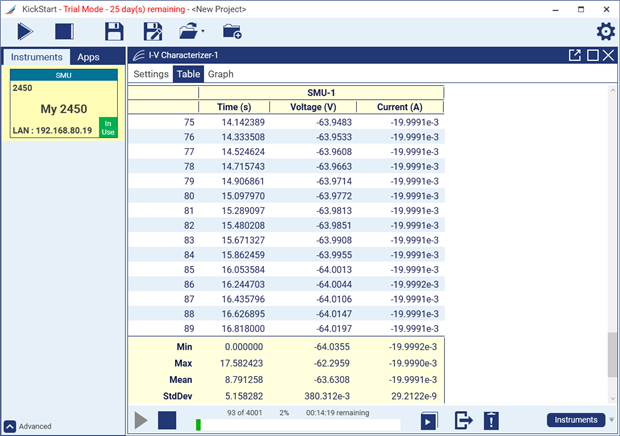Viewport: 620px width, 436px height.
Task: Click the run script icon in bottom bar
Action: click(x=428, y=421)
